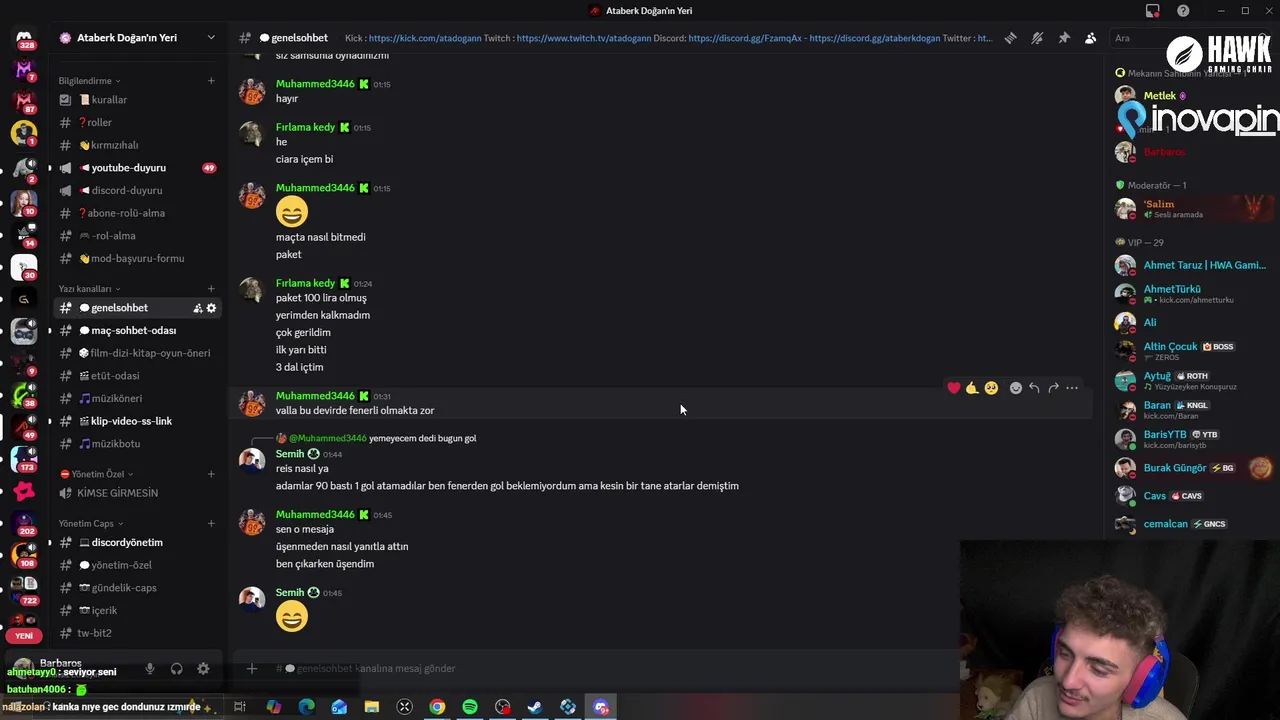Jump to replied message from @Muhammed3446
This screenshot has height=720, width=1280.
coord(382,438)
